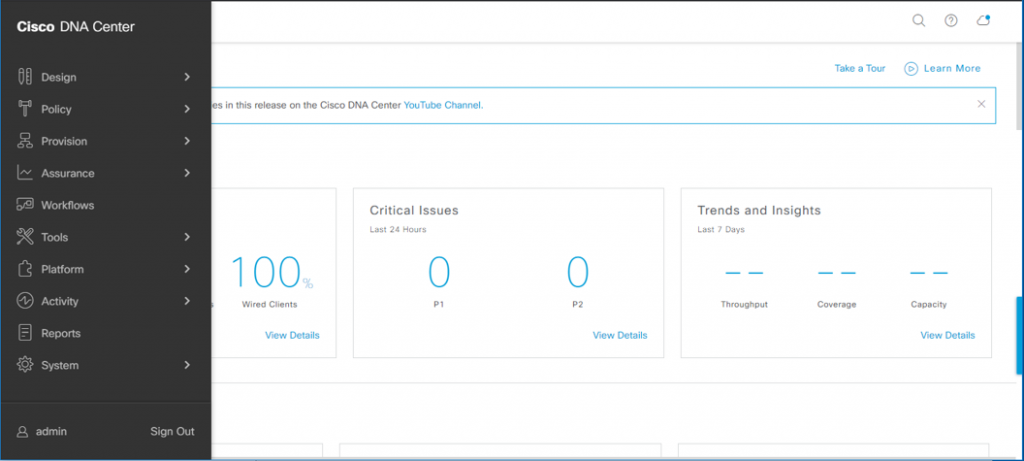Click the cloud notifications icon
The height and width of the screenshot is (461, 1024).
984,20
